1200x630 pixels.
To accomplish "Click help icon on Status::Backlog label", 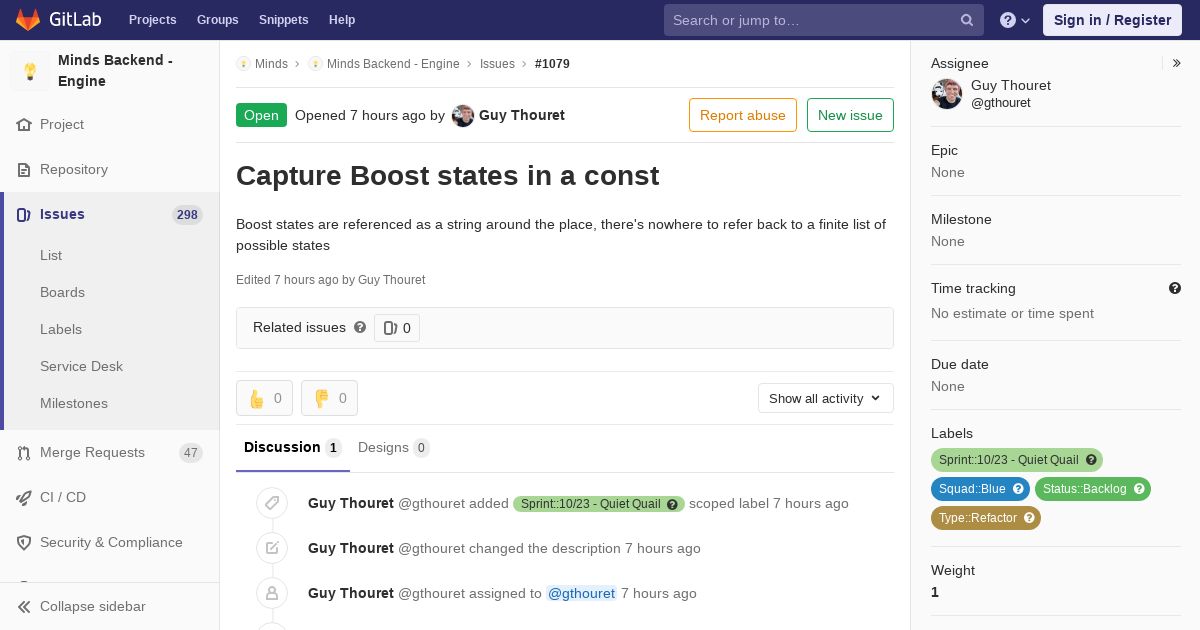I will click(x=1140, y=489).
